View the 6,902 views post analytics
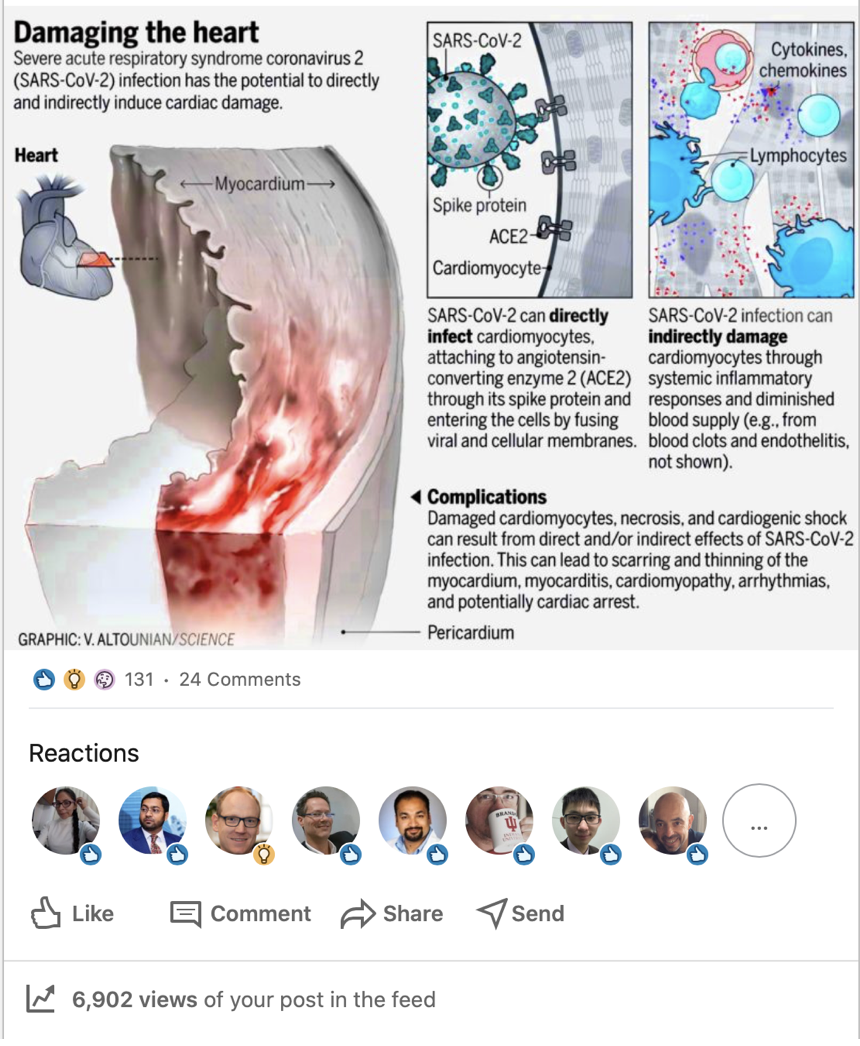 tap(254, 999)
